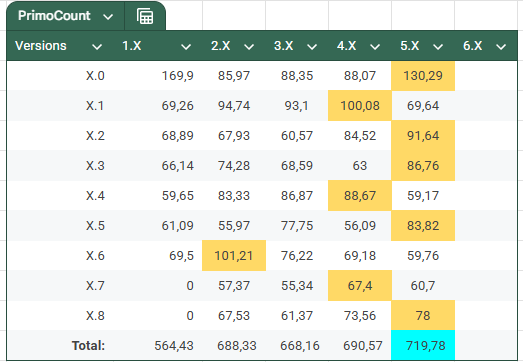Select the cell containing 88,35

pyautogui.click(x=297, y=76)
